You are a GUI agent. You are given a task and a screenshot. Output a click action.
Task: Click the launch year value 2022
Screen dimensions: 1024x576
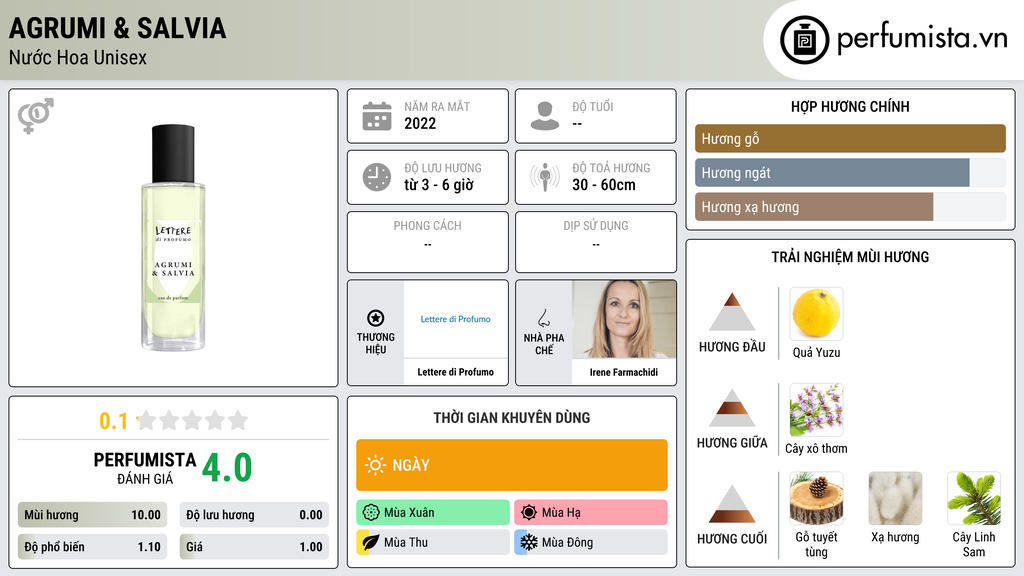click(420, 123)
